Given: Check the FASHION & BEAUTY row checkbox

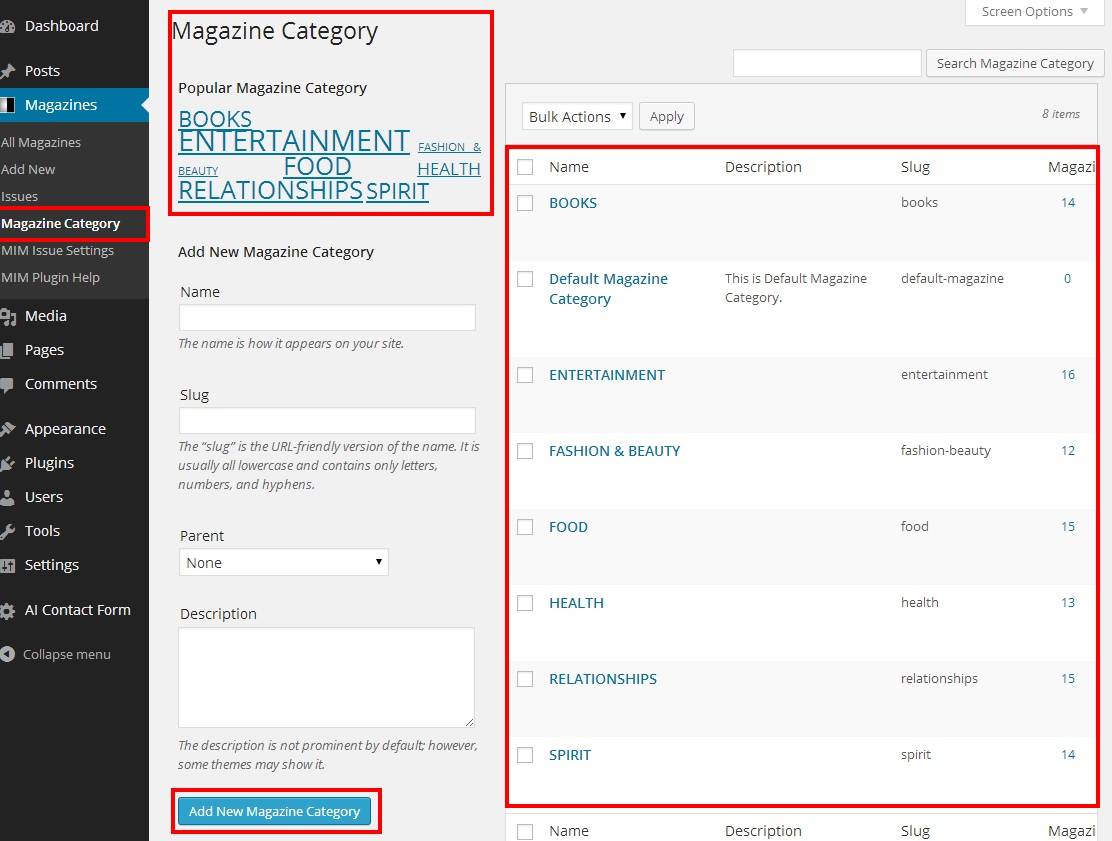Looking at the screenshot, I should [525, 451].
